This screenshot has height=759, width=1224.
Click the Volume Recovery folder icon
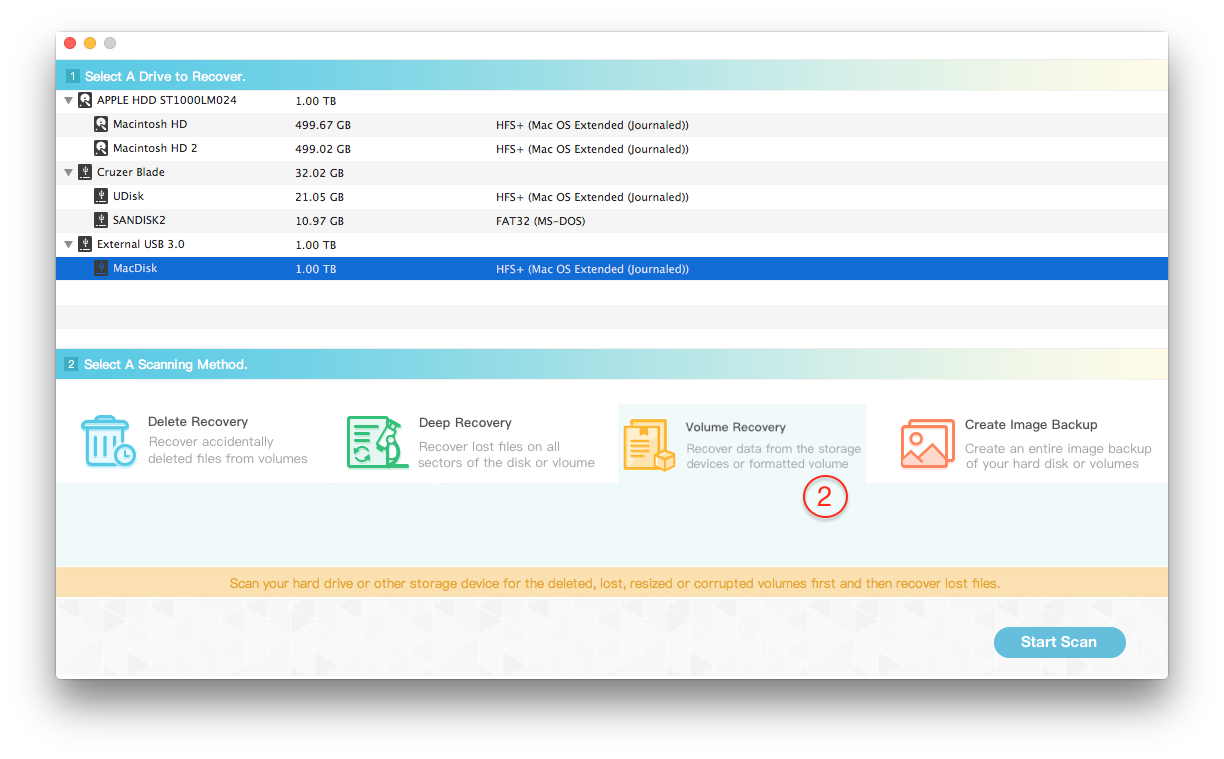pos(649,446)
